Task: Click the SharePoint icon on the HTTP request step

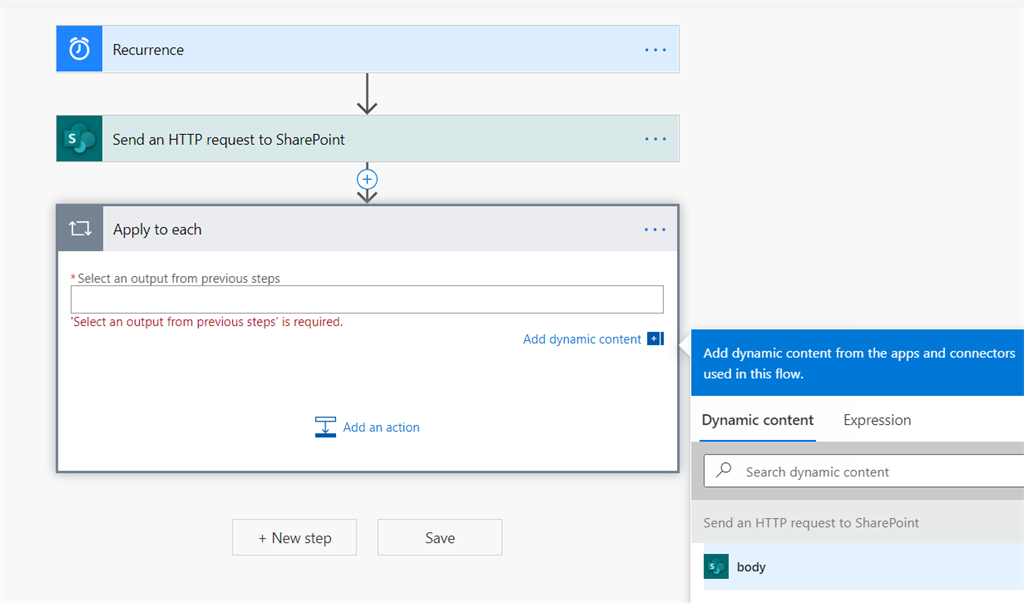Action: click(x=79, y=139)
